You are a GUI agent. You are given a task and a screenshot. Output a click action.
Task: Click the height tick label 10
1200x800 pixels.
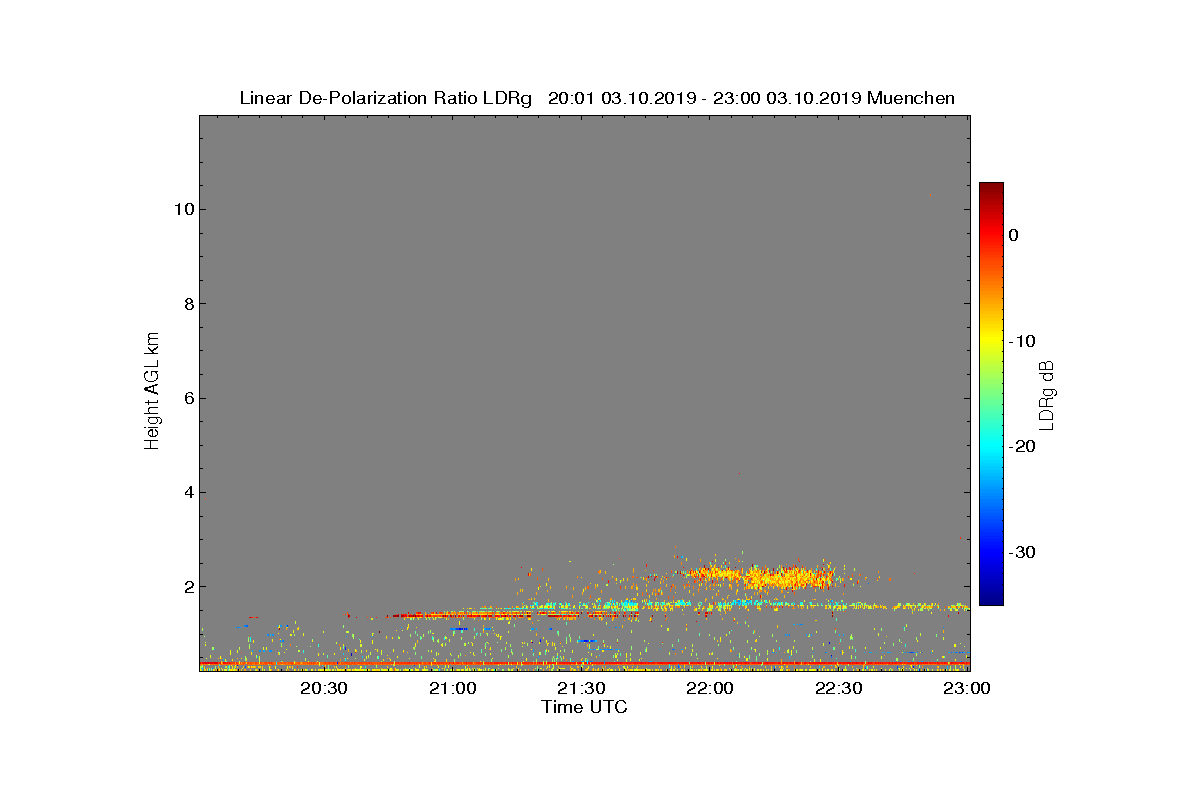[x=183, y=209]
